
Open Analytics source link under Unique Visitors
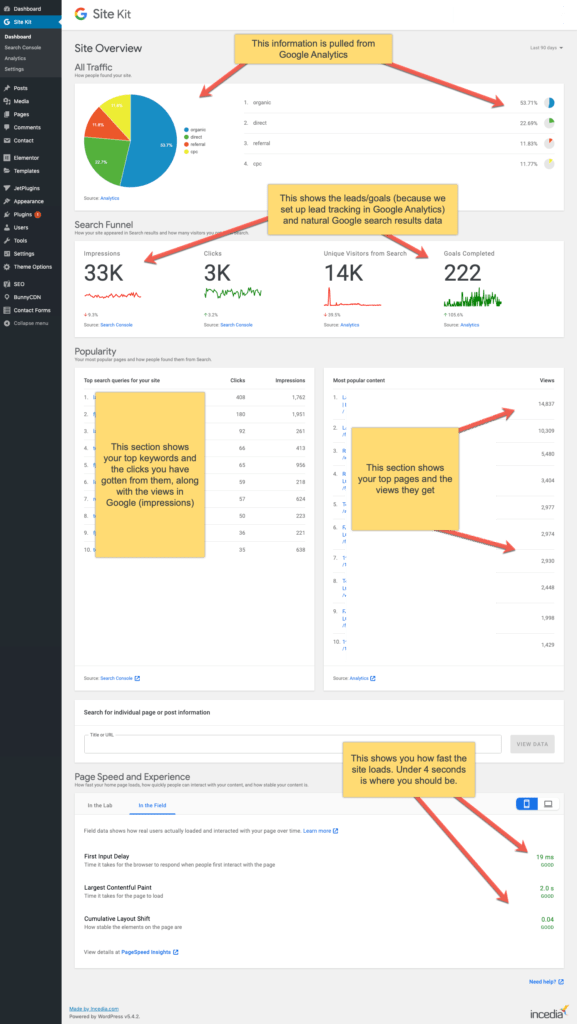point(350,325)
